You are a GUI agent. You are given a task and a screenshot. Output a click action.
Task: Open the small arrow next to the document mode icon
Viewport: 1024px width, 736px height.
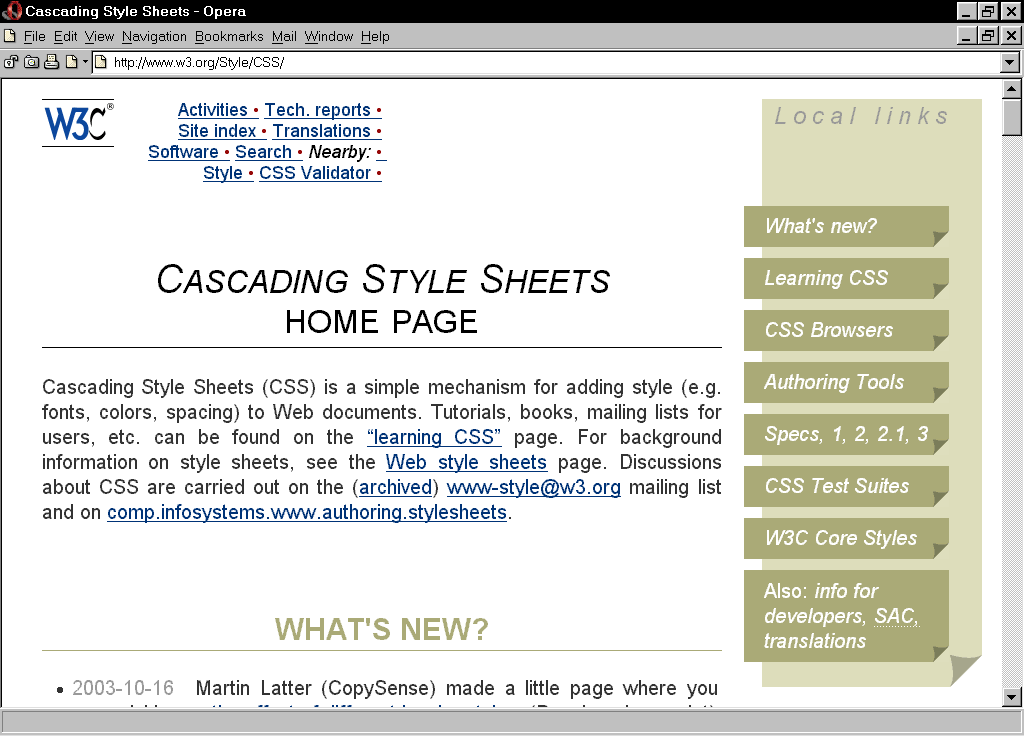coord(85,63)
